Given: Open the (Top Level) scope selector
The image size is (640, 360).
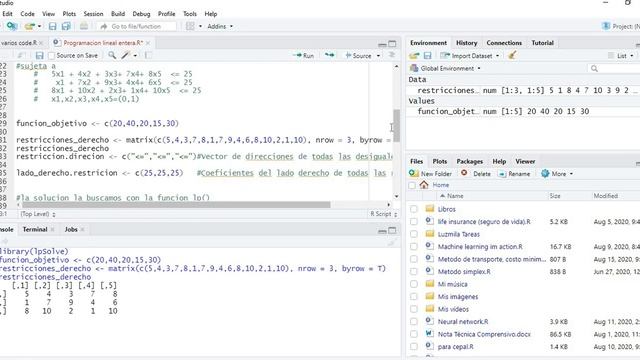Looking at the screenshot, I should (x=38, y=214).
